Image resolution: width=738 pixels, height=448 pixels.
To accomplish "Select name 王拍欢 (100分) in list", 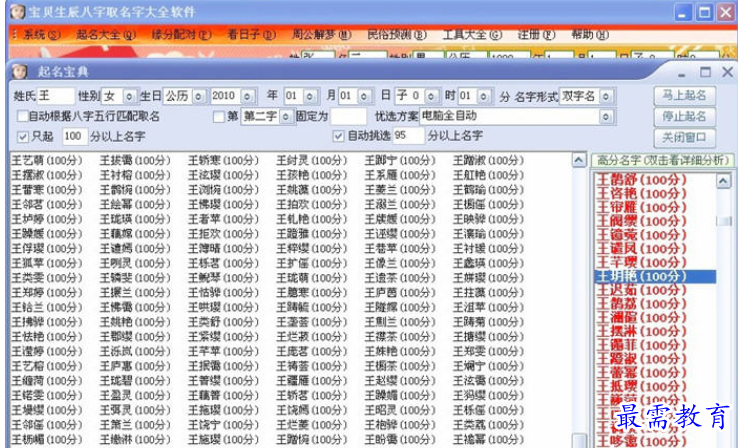I will (312, 205).
